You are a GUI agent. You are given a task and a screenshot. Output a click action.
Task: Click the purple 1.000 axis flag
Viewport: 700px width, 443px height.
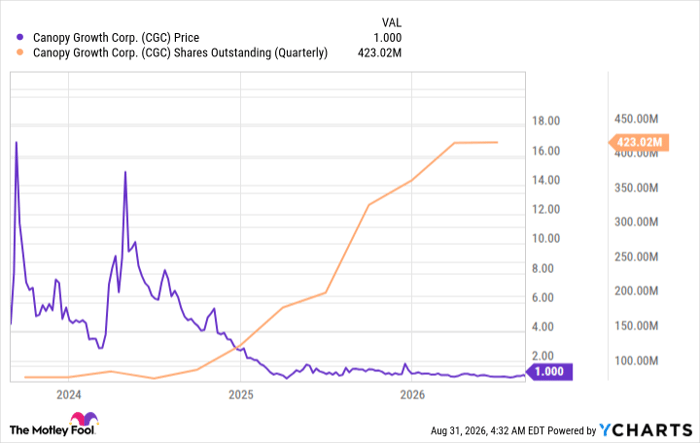tap(549, 372)
